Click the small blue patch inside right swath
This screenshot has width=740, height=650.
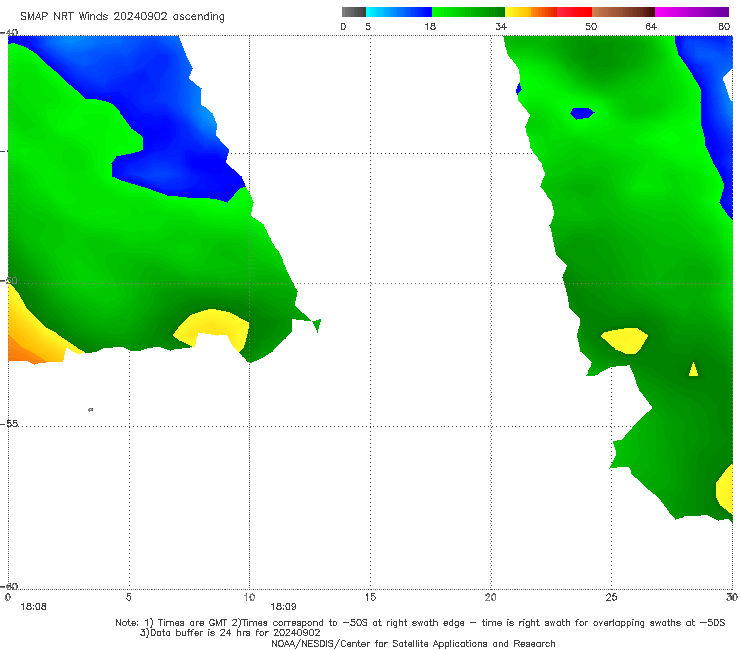(x=582, y=113)
